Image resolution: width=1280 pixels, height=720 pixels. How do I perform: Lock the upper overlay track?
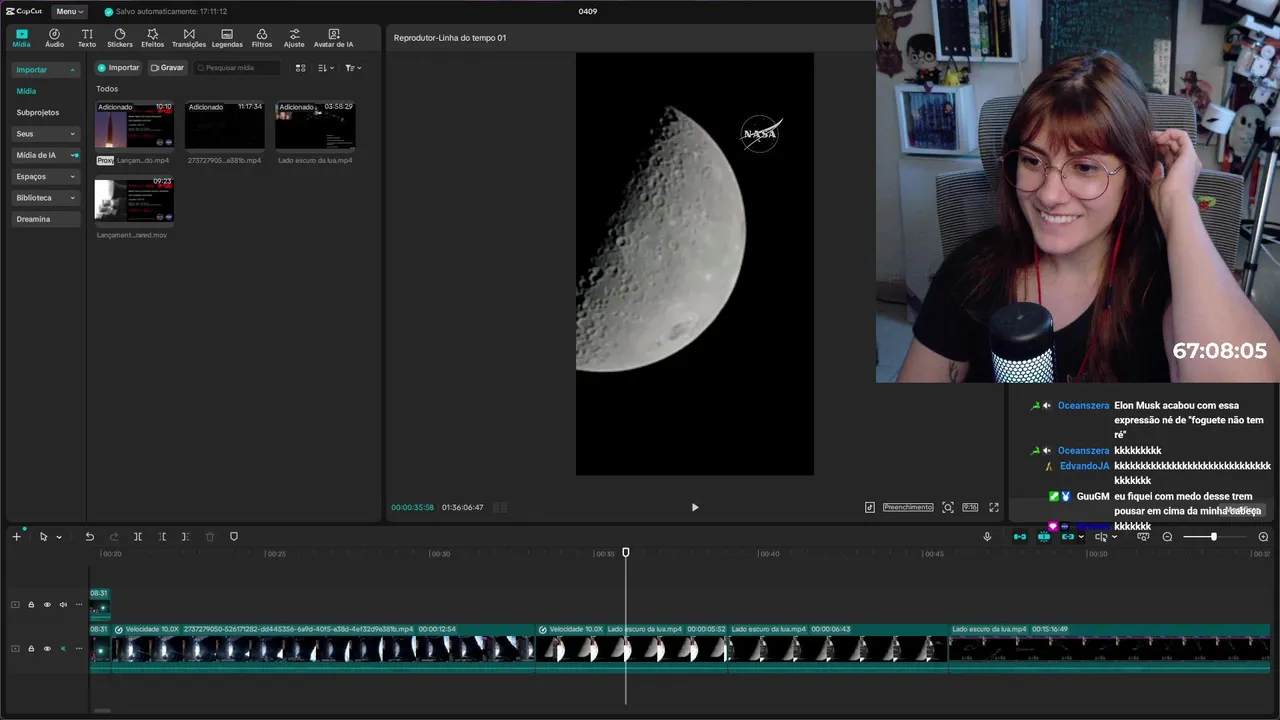[31, 604]
